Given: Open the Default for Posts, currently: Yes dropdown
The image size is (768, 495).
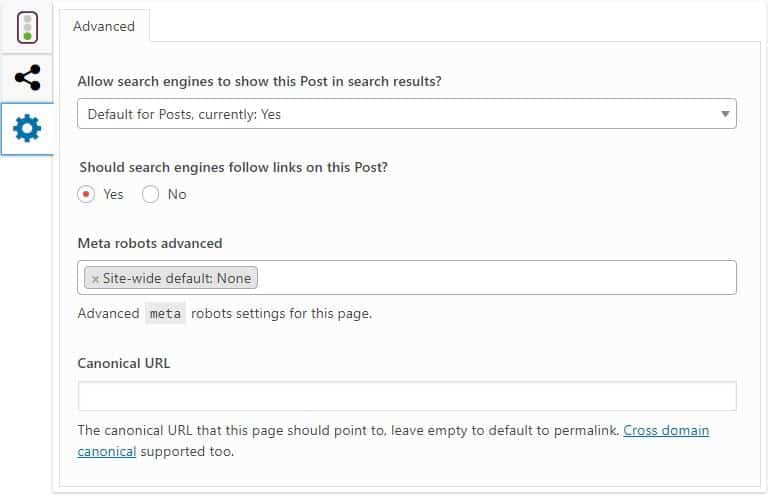Looking at the screenshot, I should 407,114.
